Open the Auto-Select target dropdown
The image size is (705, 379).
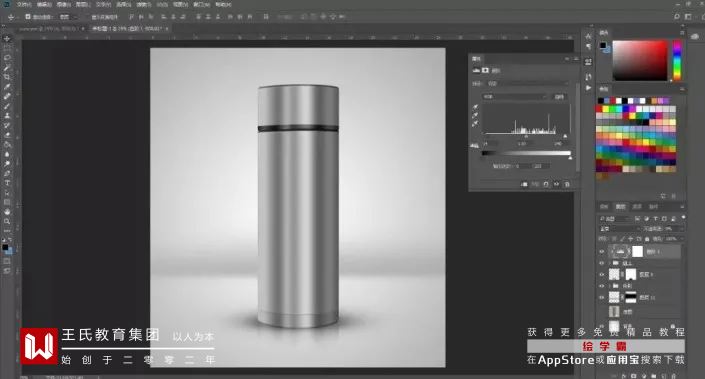click(x=67, y=17)
